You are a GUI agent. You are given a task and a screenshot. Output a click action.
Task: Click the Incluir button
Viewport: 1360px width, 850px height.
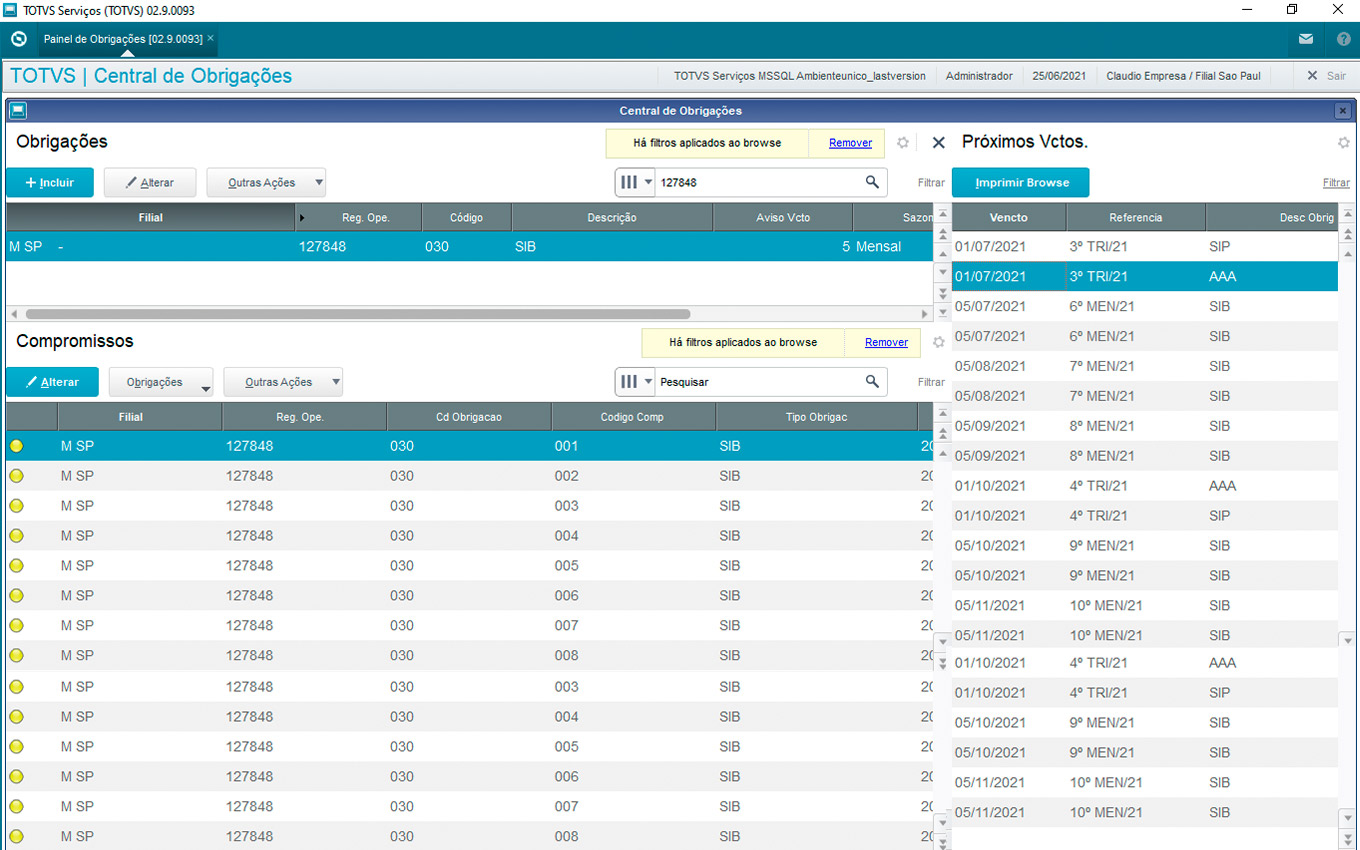[x=50, y=183]
